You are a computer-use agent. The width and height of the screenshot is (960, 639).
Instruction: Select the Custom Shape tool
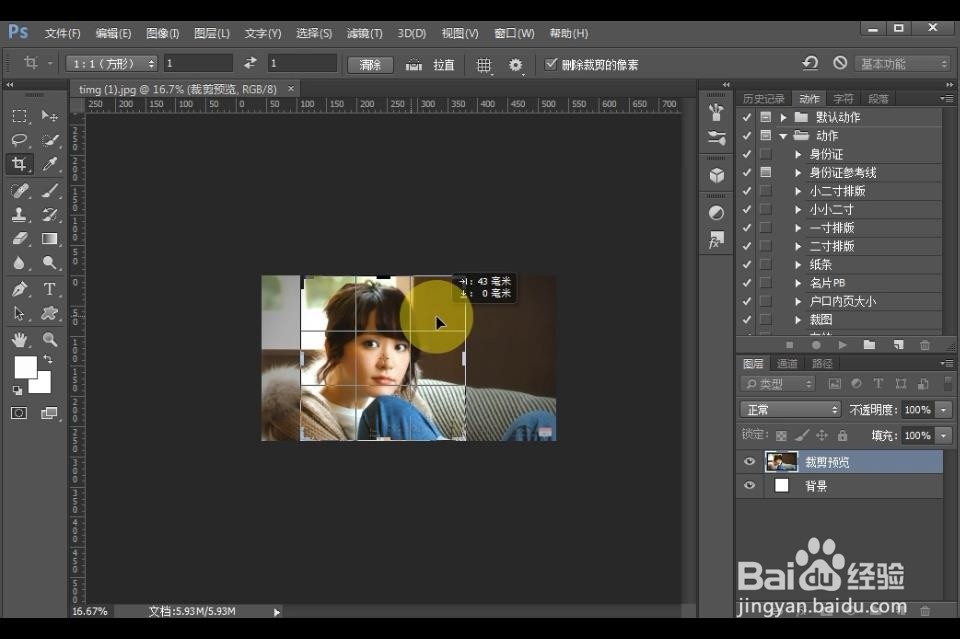pos(50,313)
